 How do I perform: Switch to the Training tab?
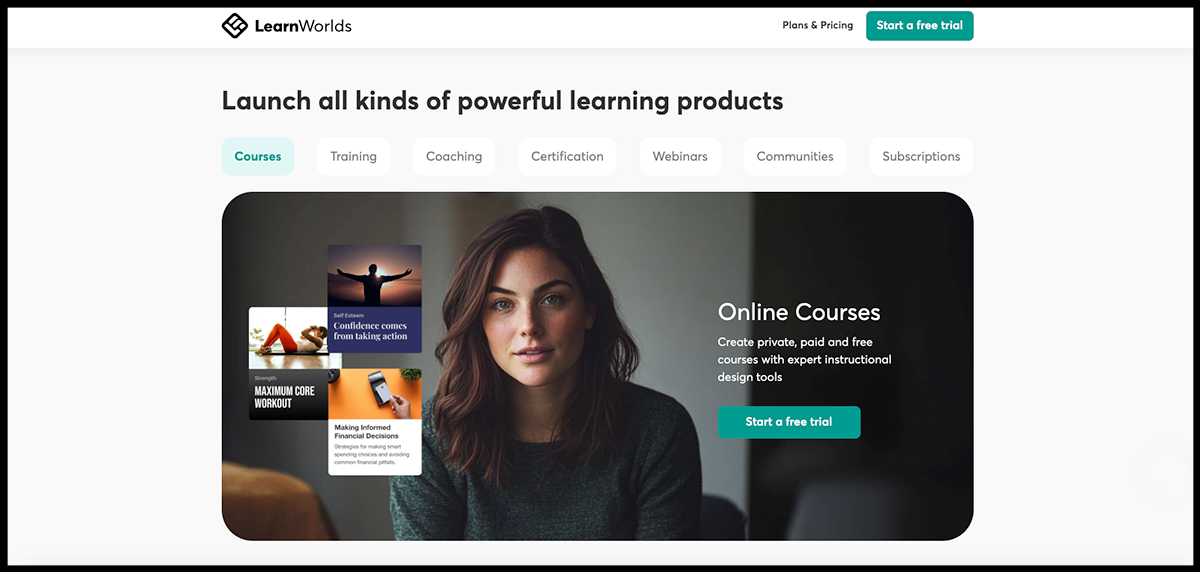[x=354, y=156]
